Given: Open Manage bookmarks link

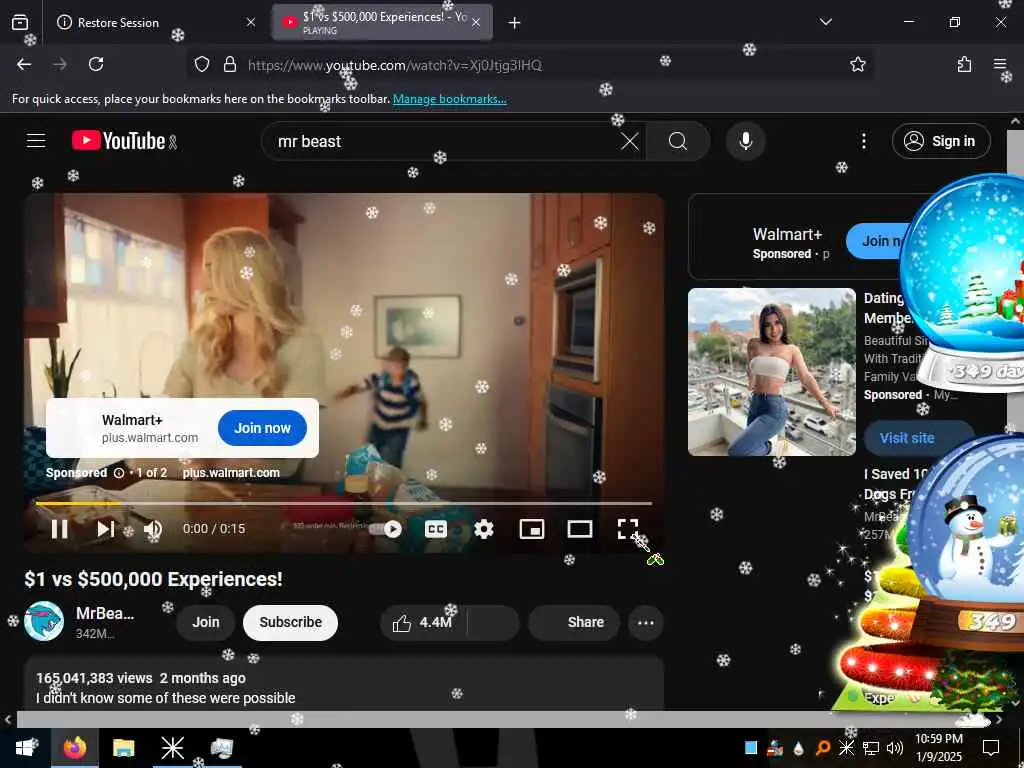Looking at the screenshot, I should click(x=449, y=99).
